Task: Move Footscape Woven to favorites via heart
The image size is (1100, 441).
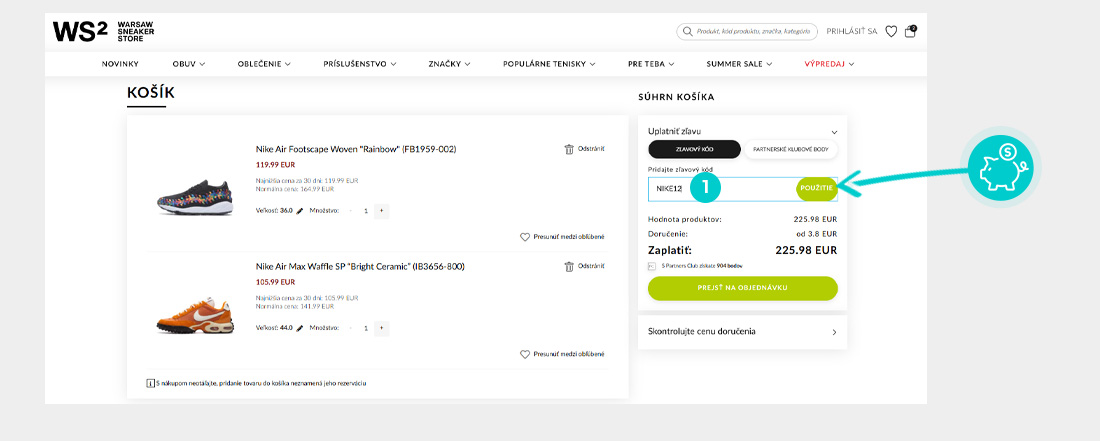Action: 524,237
